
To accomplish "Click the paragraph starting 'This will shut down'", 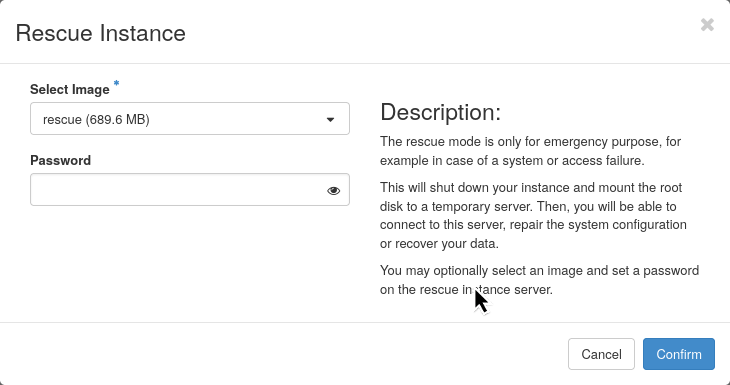I will tap(533, 216).
